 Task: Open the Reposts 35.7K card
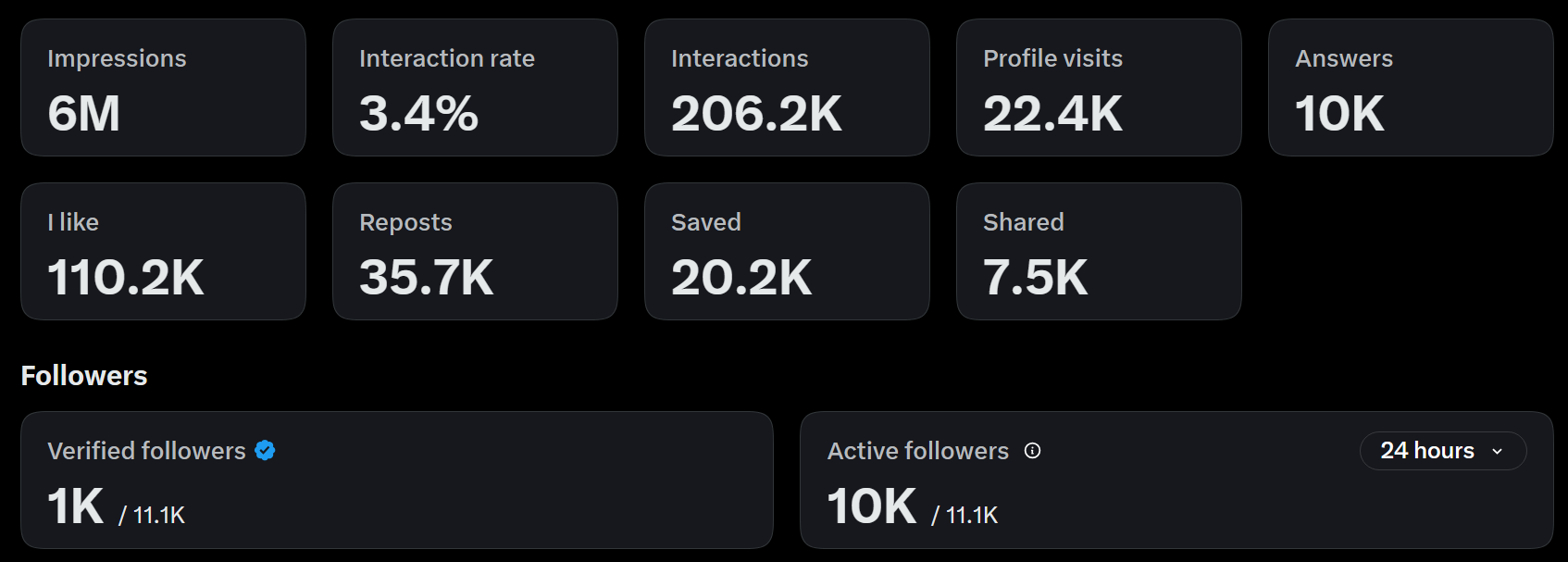pos(475,252)
